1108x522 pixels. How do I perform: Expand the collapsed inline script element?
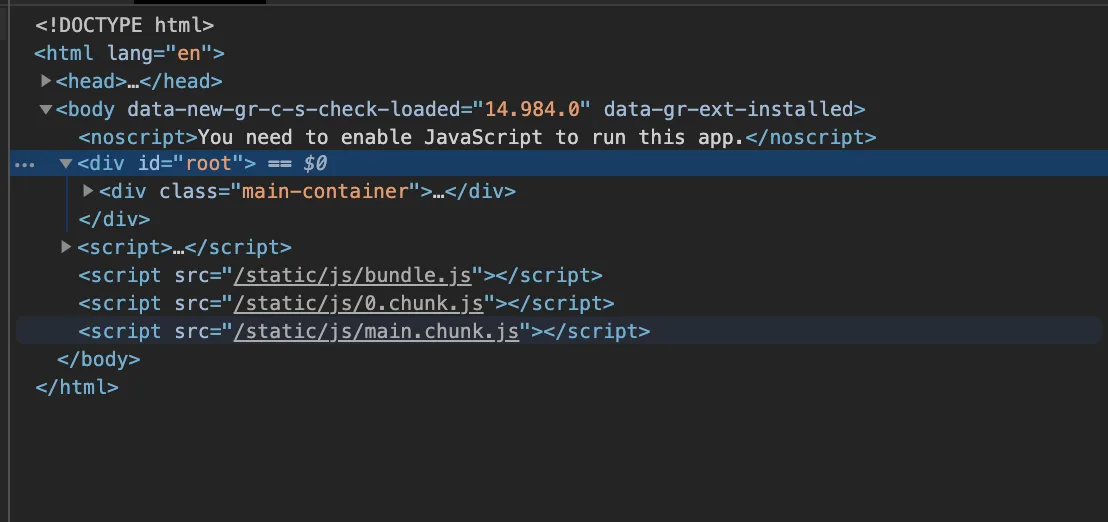tap(66, 247)
